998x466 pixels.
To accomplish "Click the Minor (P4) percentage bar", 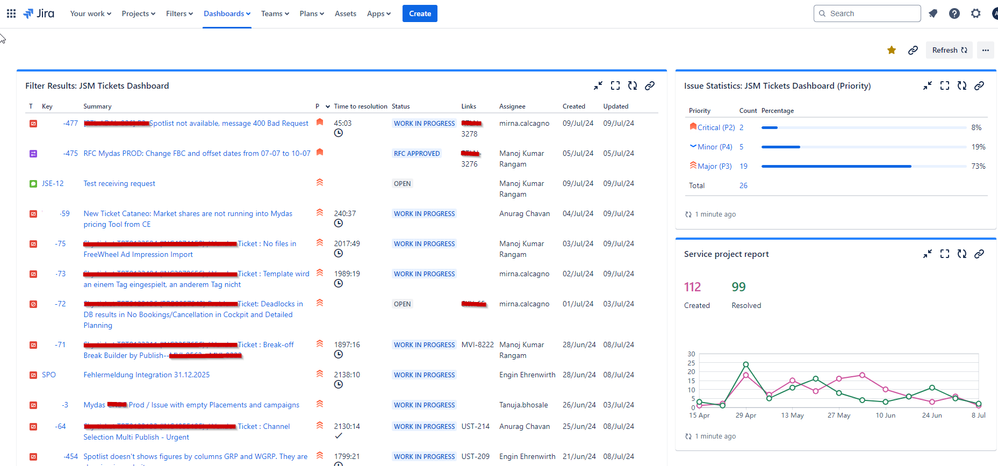I will pyautogui.click(x=864, y=147).
